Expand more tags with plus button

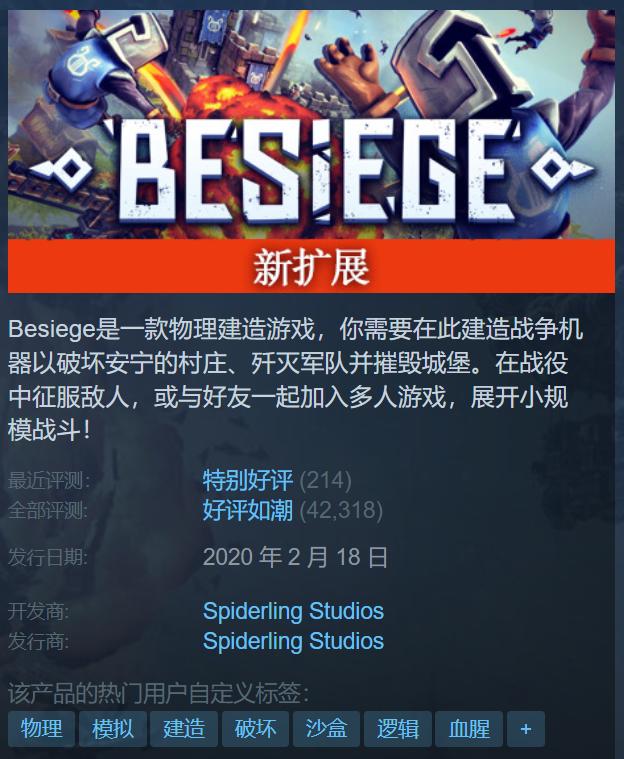click(526, 729)
